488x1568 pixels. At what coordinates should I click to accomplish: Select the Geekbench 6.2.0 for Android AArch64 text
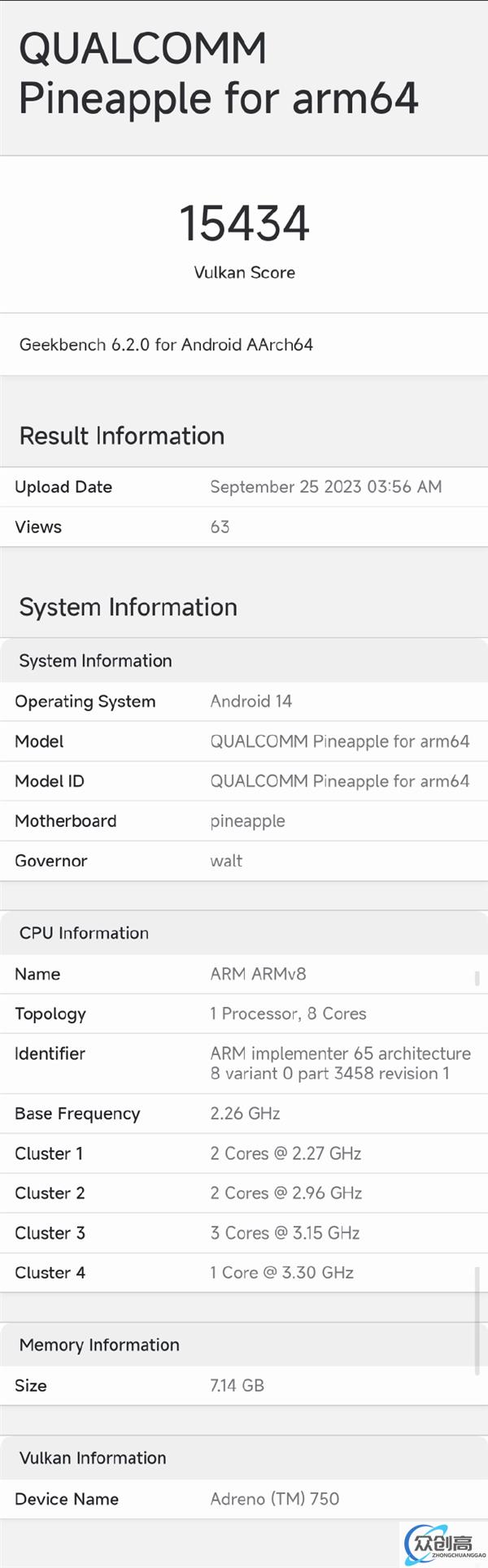(166, 345)
